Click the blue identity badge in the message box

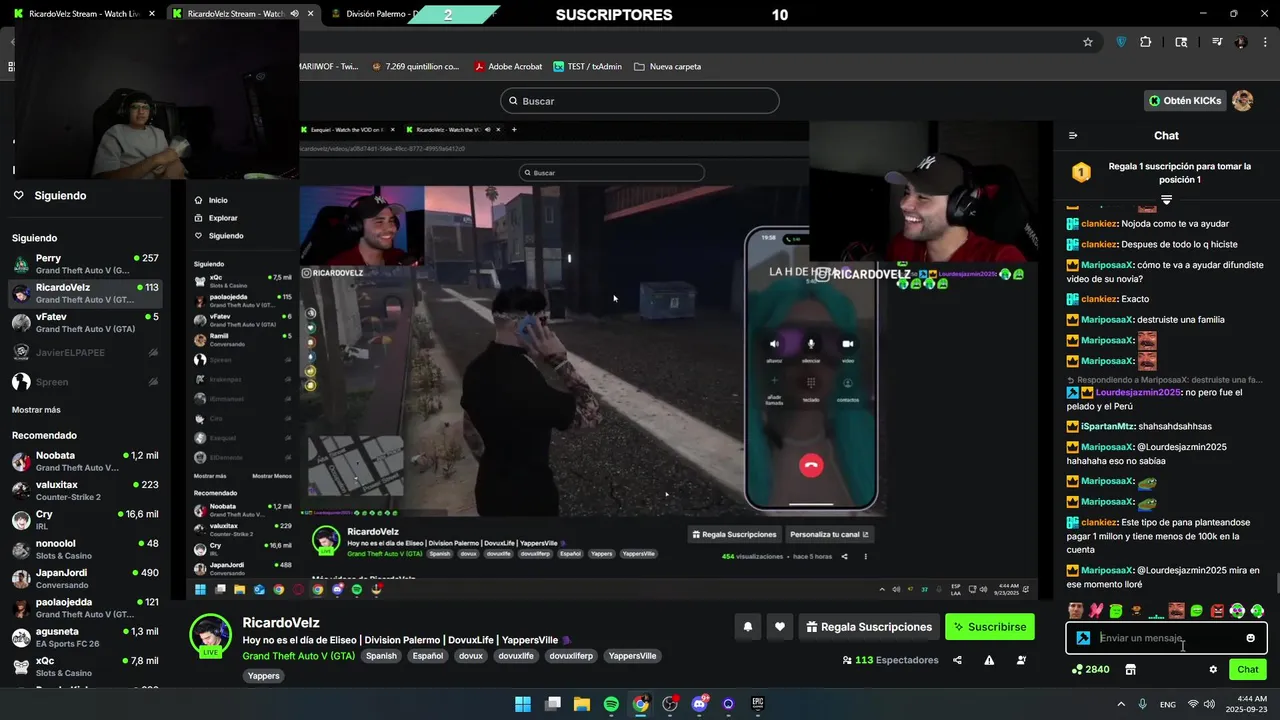[1083, 638]
